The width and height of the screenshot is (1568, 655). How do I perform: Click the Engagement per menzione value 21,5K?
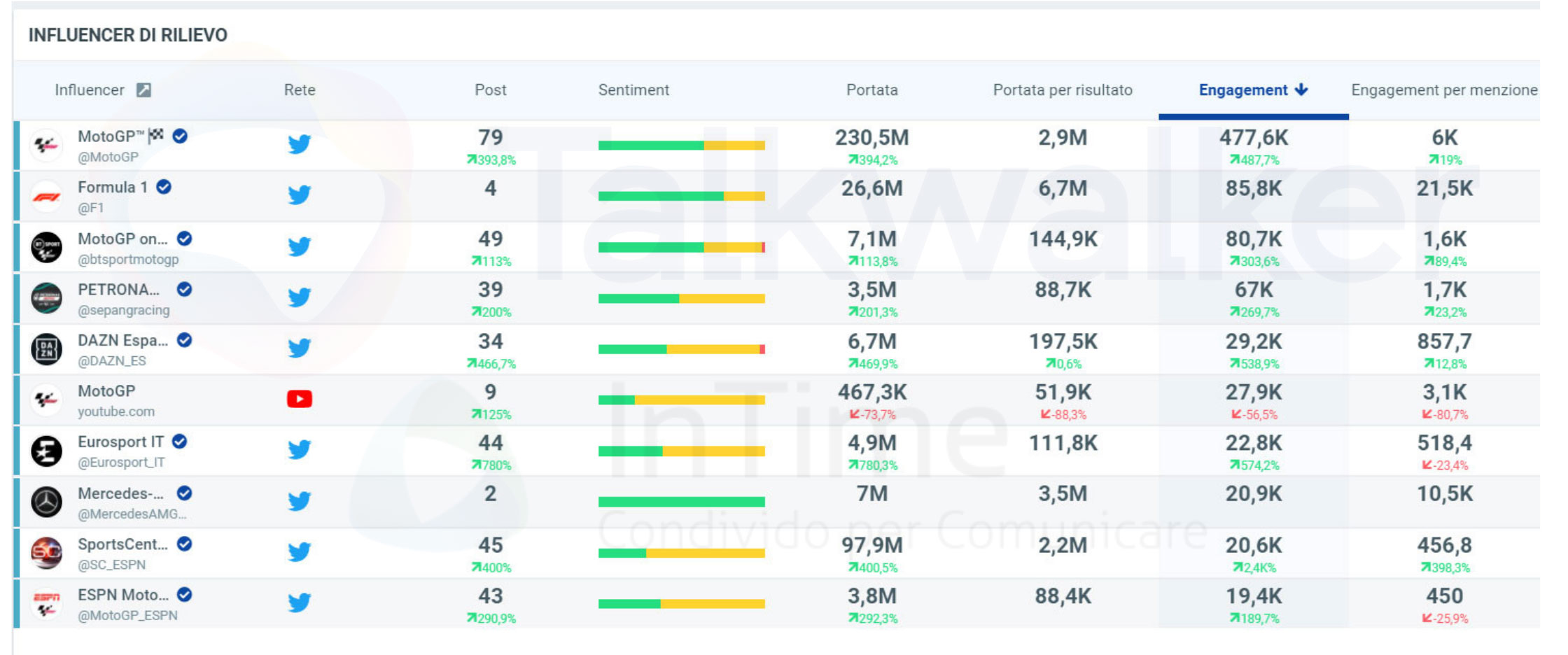(x=1445, y=188)
